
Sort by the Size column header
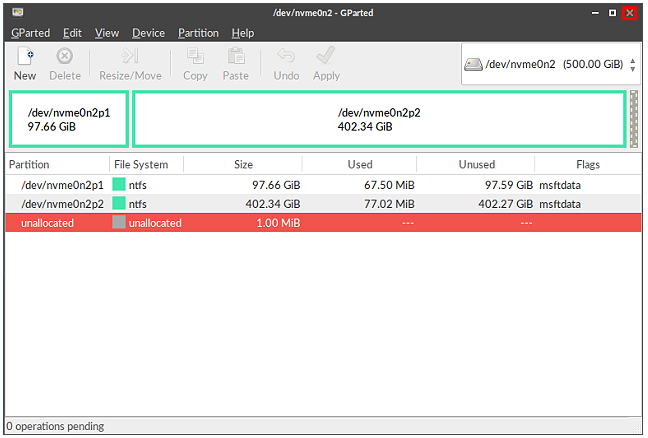tap(243, 164)
